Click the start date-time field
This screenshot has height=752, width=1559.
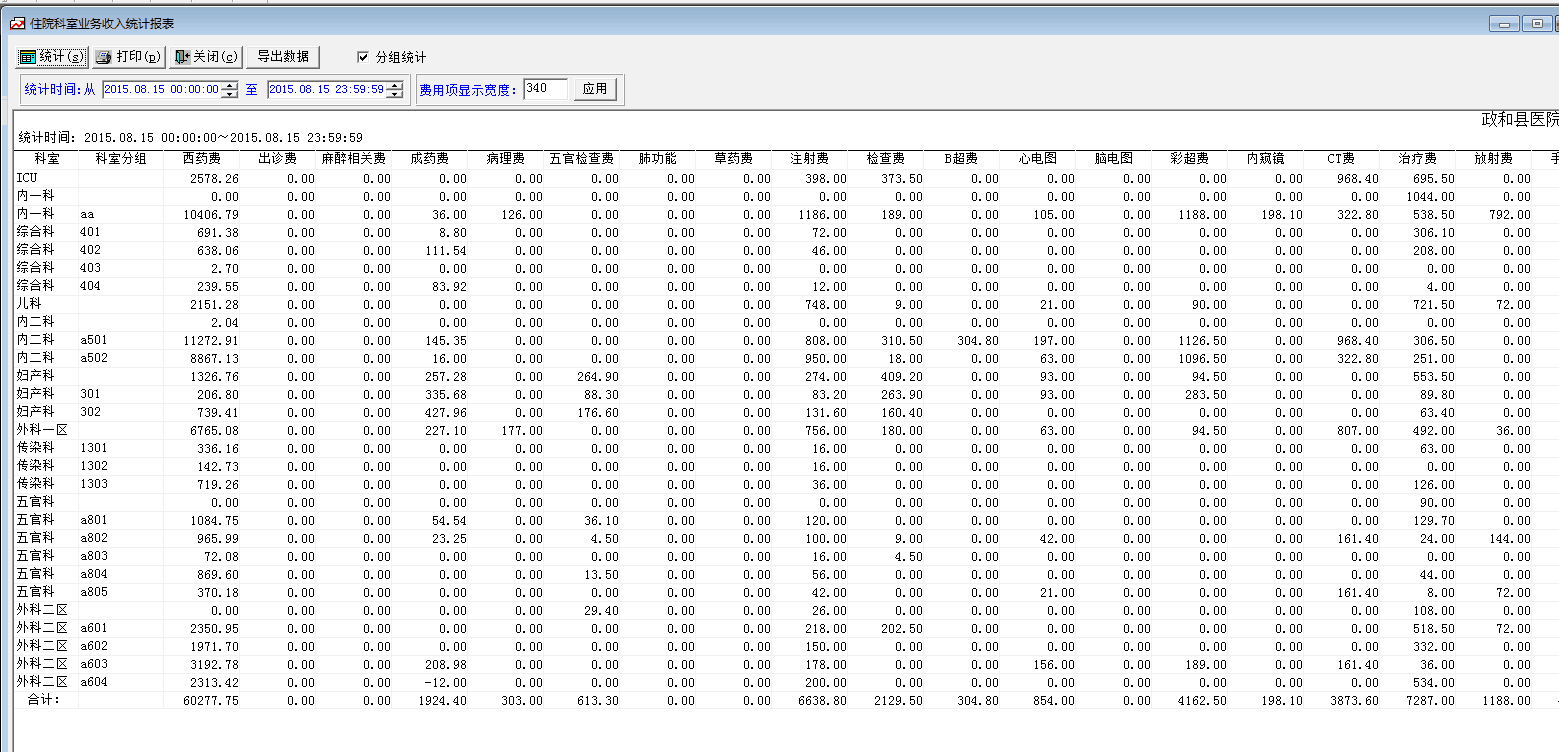(161, 89)
